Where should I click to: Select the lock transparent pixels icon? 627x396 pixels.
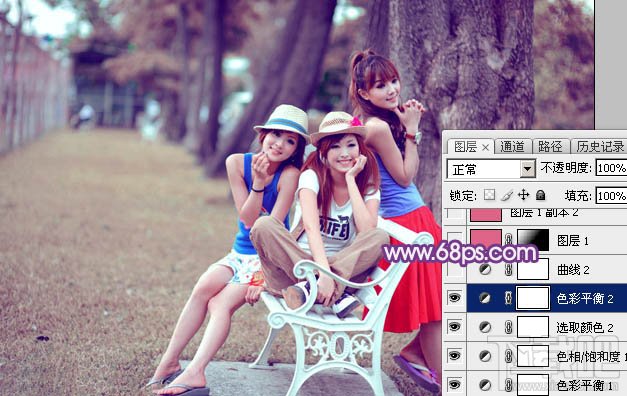(x=489, y=195)
